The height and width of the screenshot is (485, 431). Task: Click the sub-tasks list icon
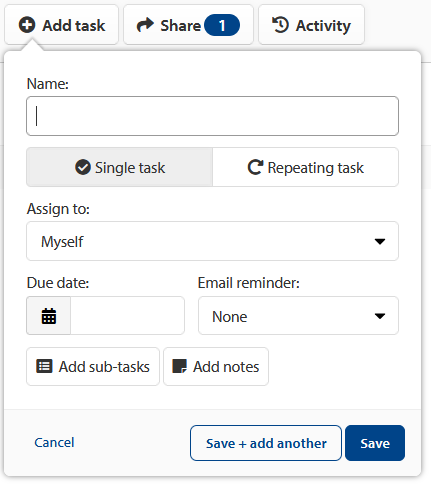pyautogui.click(x=44, y=366)
